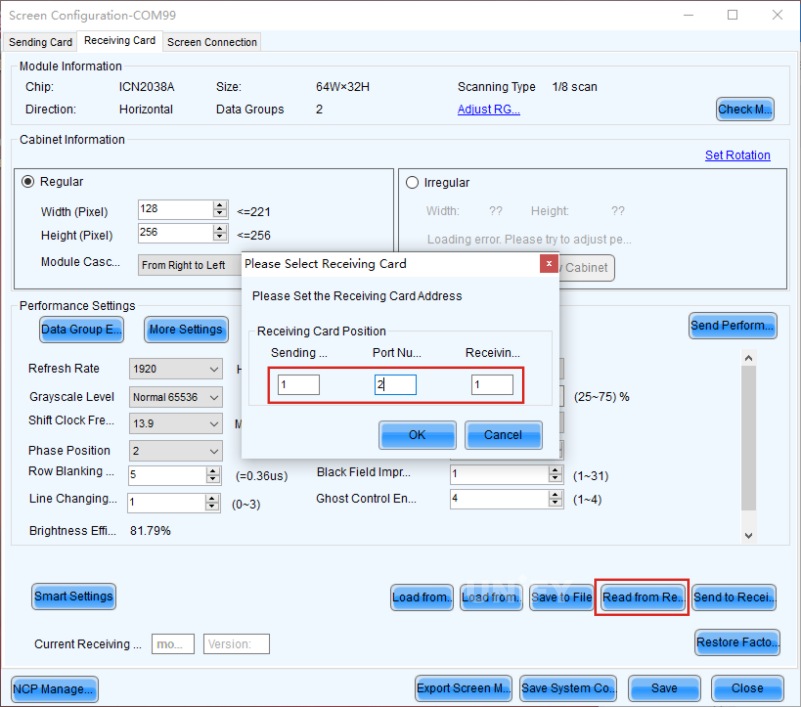Click the Version field
Screen dimensions: 801x707
click(x=237, y=644)
